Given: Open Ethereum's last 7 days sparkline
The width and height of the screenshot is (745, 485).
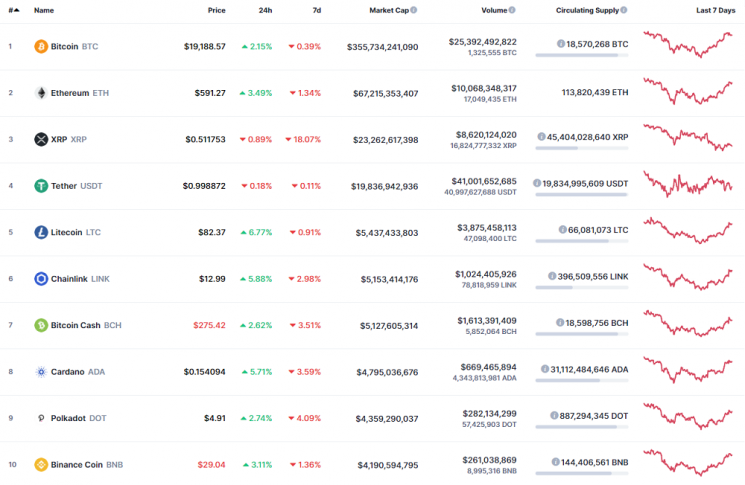Looking at the screenshot, I should point(688,91).
